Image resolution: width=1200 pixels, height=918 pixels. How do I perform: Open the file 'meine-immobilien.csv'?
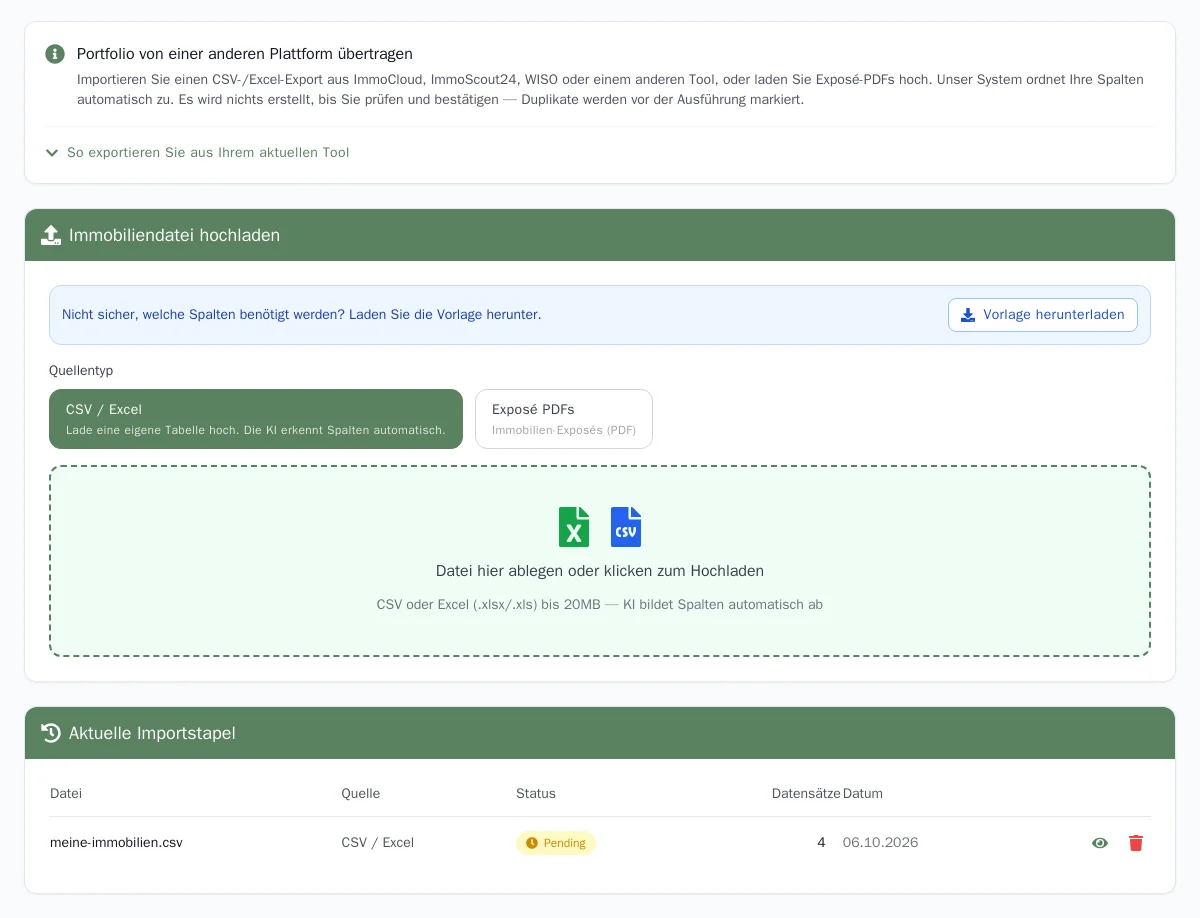coord(116,843)
